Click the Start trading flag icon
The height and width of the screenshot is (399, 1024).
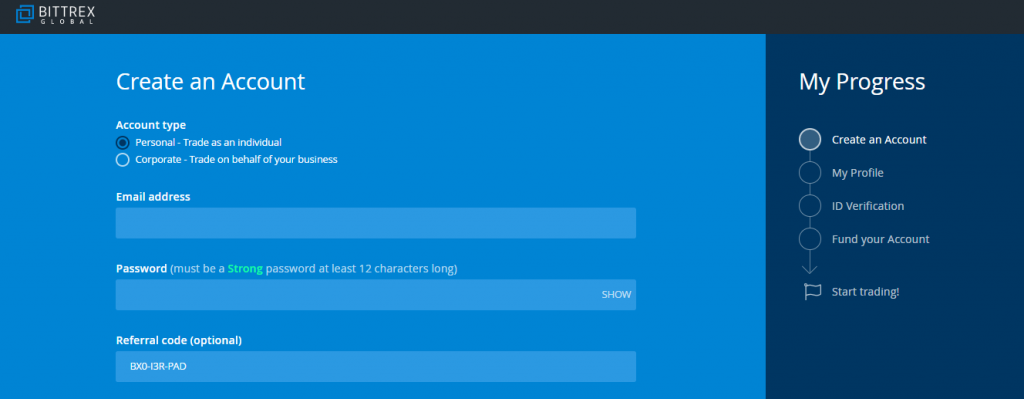[812, 292]
